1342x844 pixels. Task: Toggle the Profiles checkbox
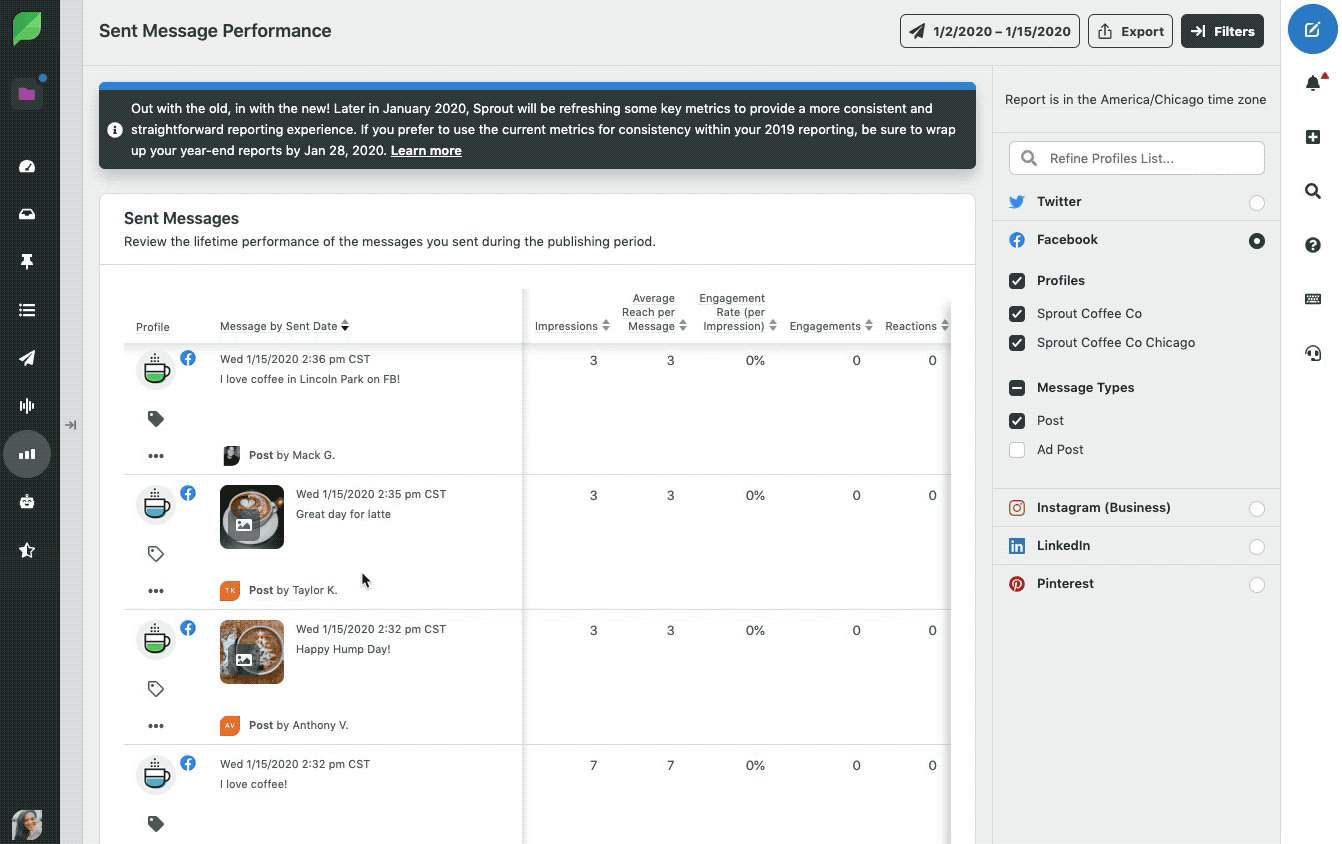point(1017,281)
